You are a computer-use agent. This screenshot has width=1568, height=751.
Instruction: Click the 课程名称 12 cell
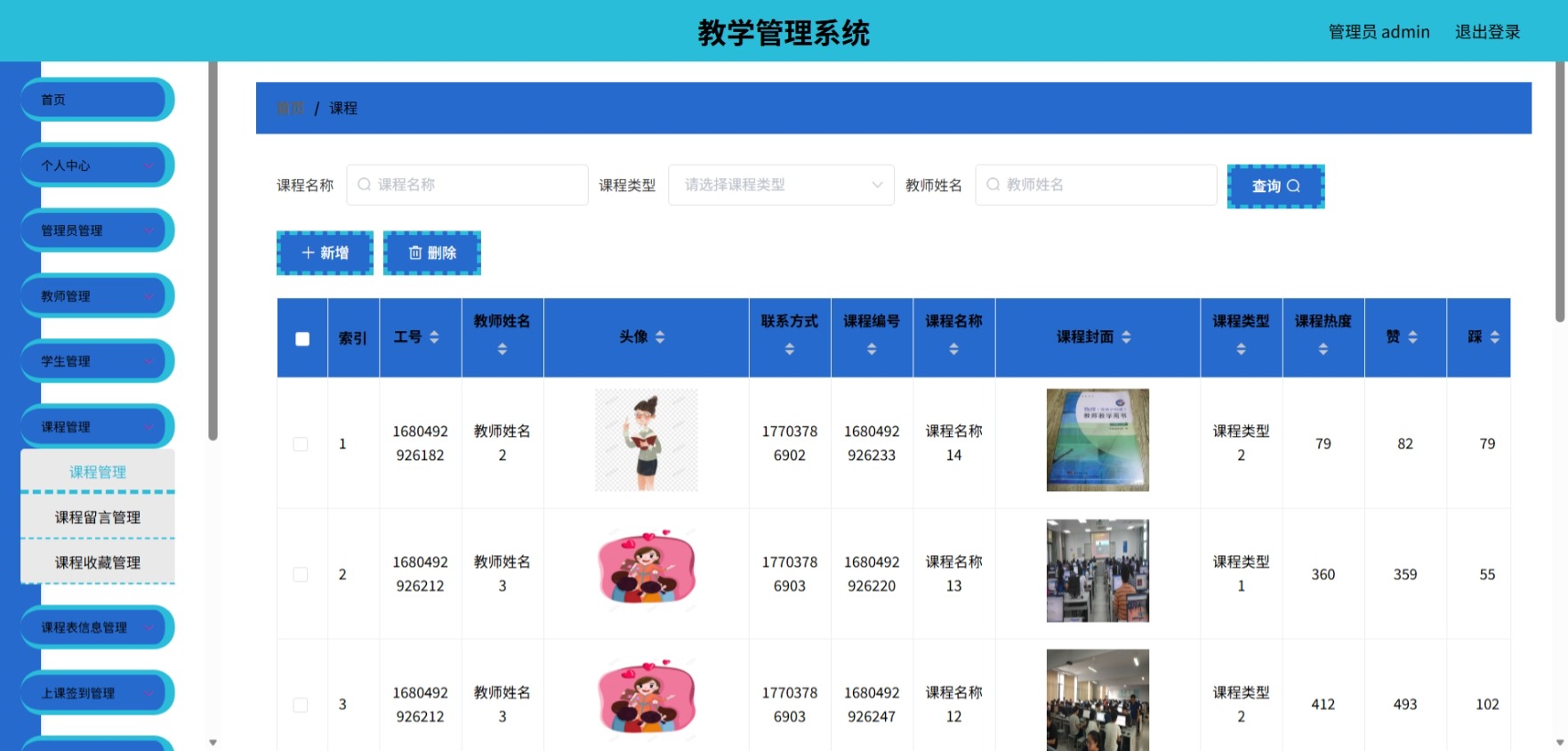pos(953,705)
